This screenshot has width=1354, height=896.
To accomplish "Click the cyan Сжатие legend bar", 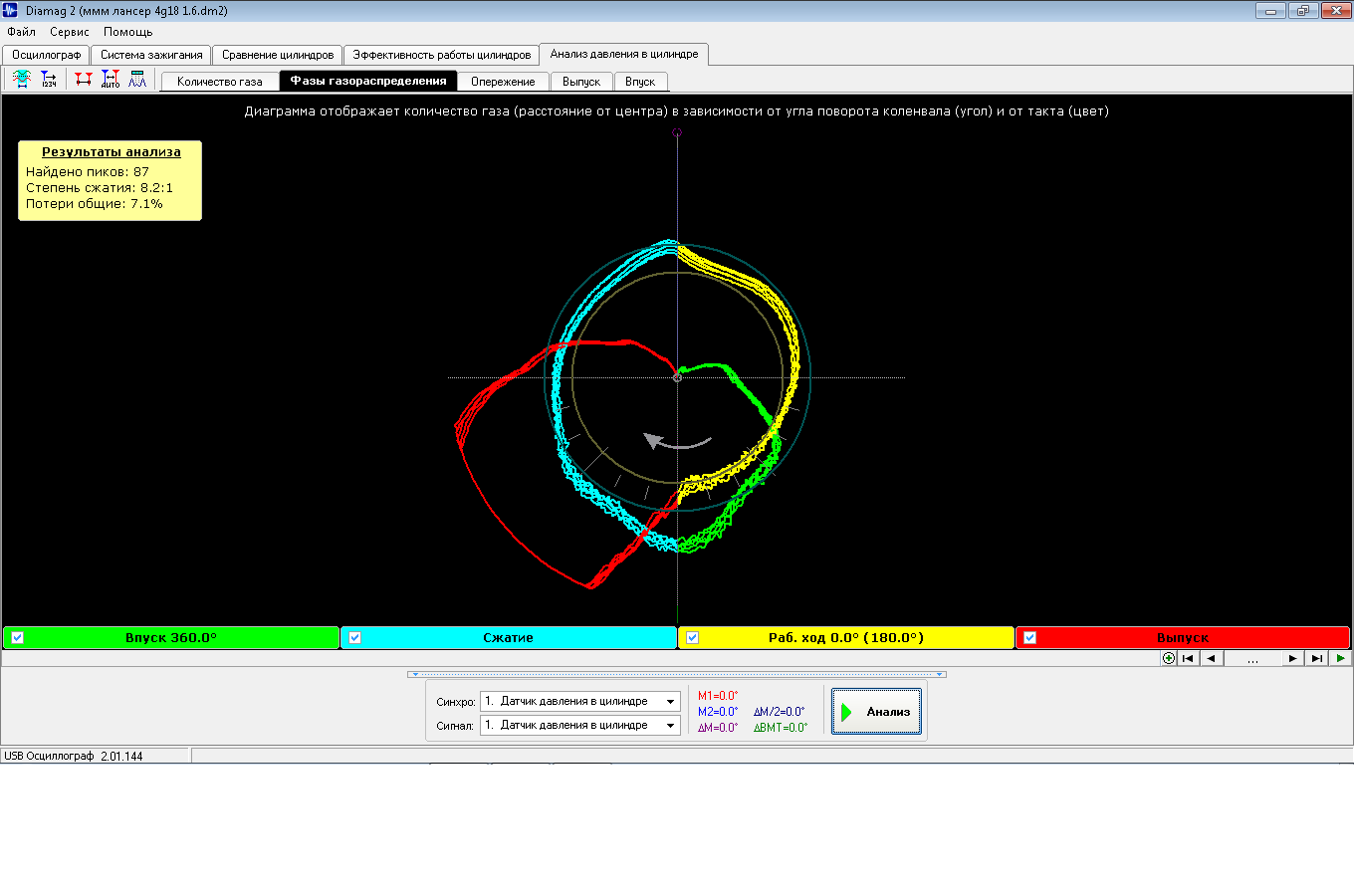I will click(x=509, y=638).
